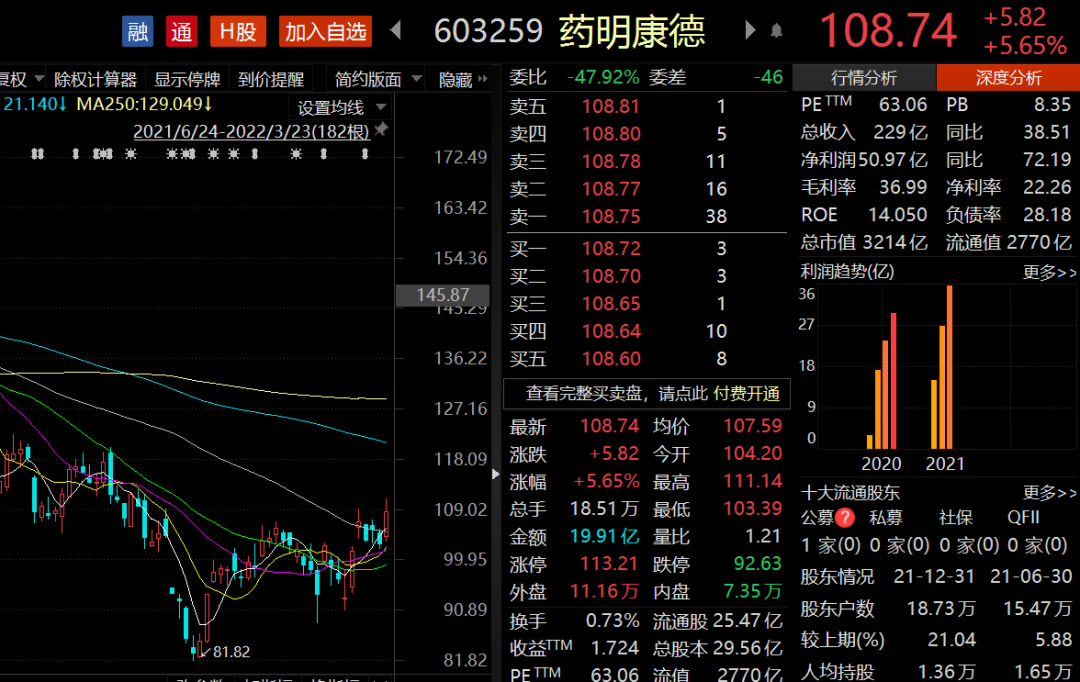
Task: Click the 委比 -47.92% value
Action: [603, 77]
